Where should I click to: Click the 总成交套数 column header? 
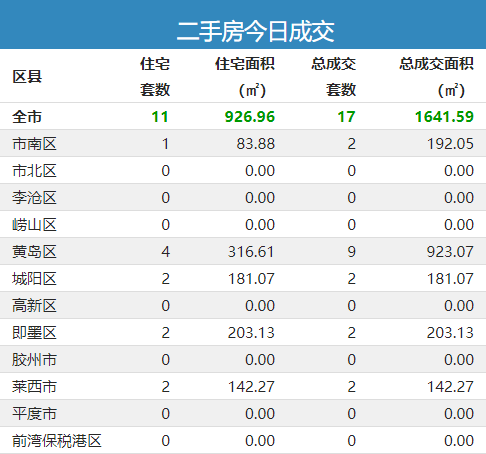tap(334, 77)
